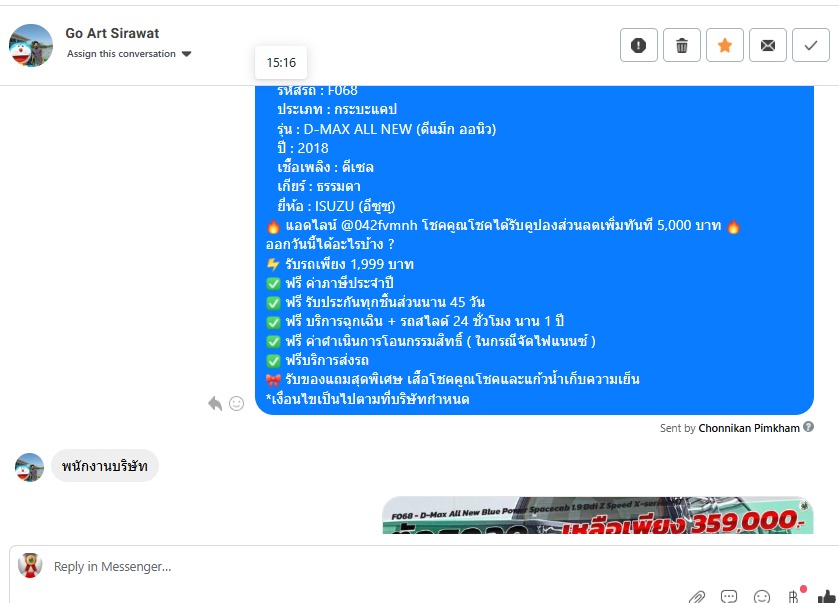Open Go Art Sirawat profile name
This screenshot has height=603, width=839.
[112, 33]
